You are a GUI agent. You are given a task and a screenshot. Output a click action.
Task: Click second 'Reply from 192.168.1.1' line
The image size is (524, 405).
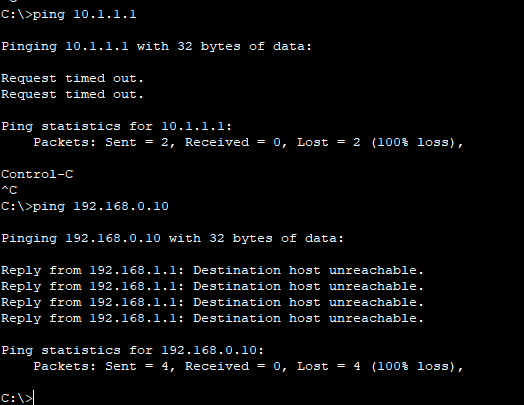coord(212,286)
